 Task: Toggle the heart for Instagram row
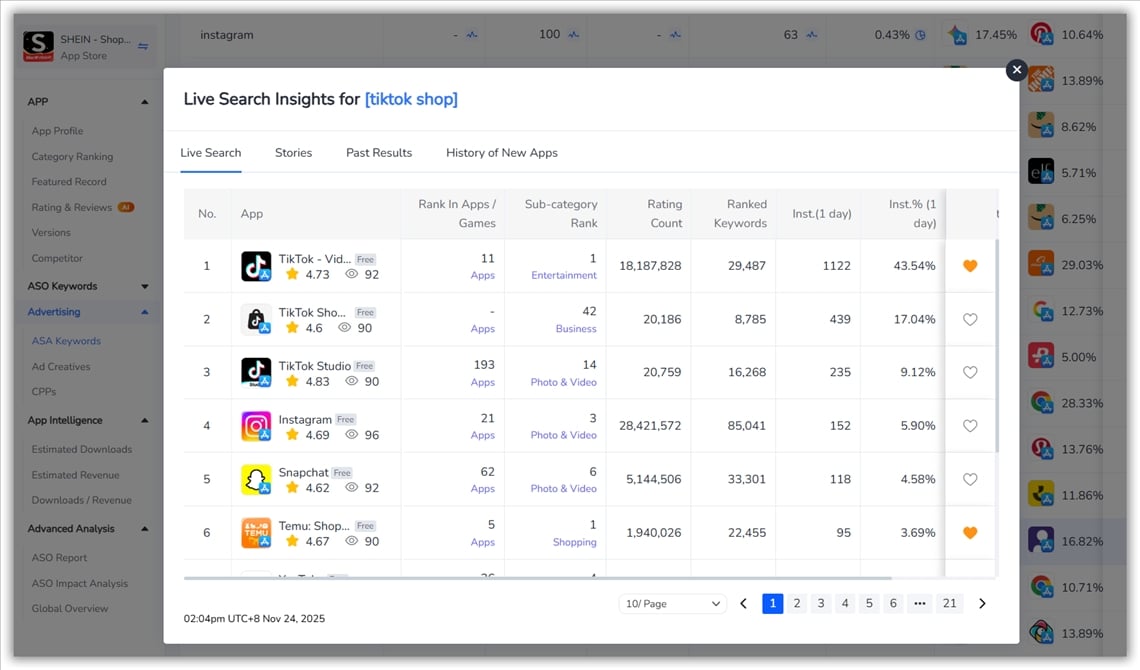click(x=969, y=426)
